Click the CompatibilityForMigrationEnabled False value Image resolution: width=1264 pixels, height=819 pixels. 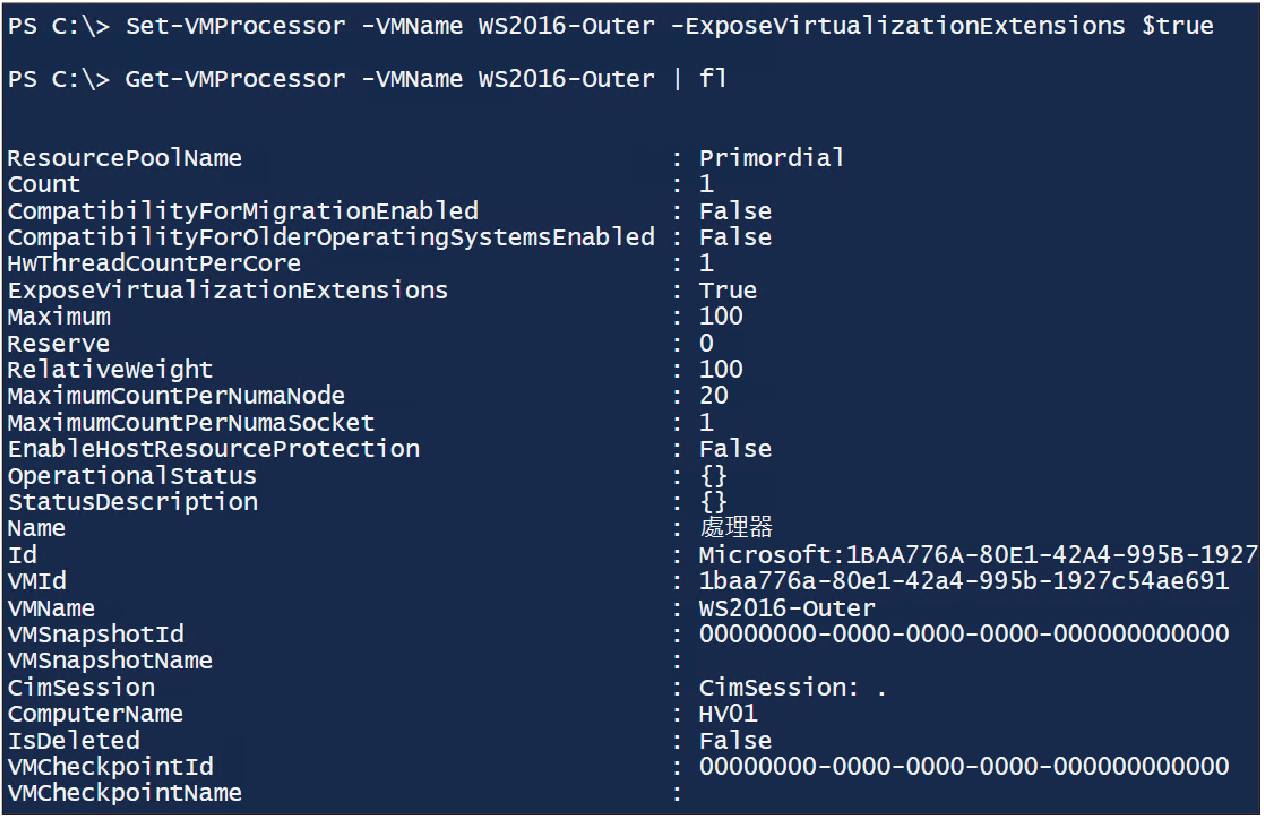click(735, 211)
